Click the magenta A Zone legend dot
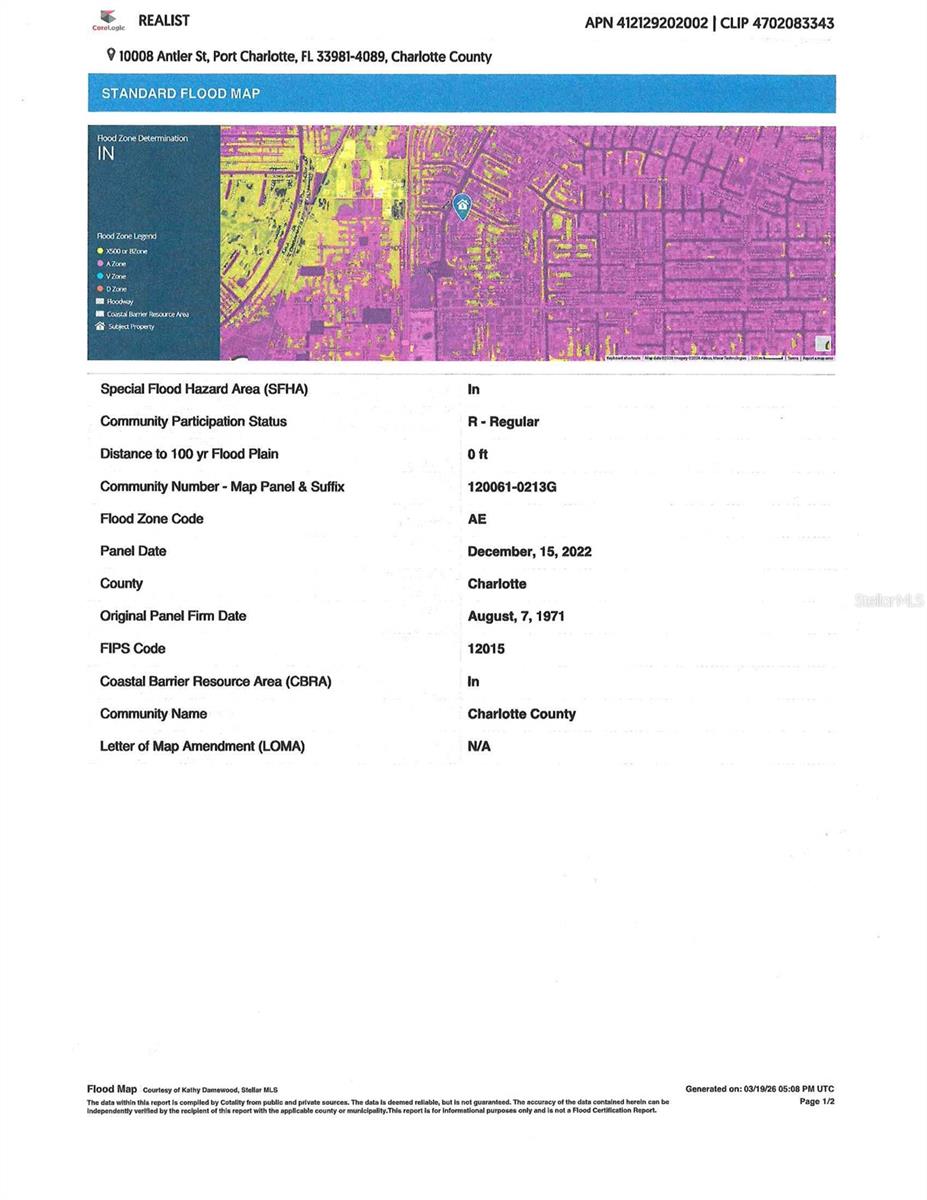Screen dimensions: 927x1200 coord(100,263)
